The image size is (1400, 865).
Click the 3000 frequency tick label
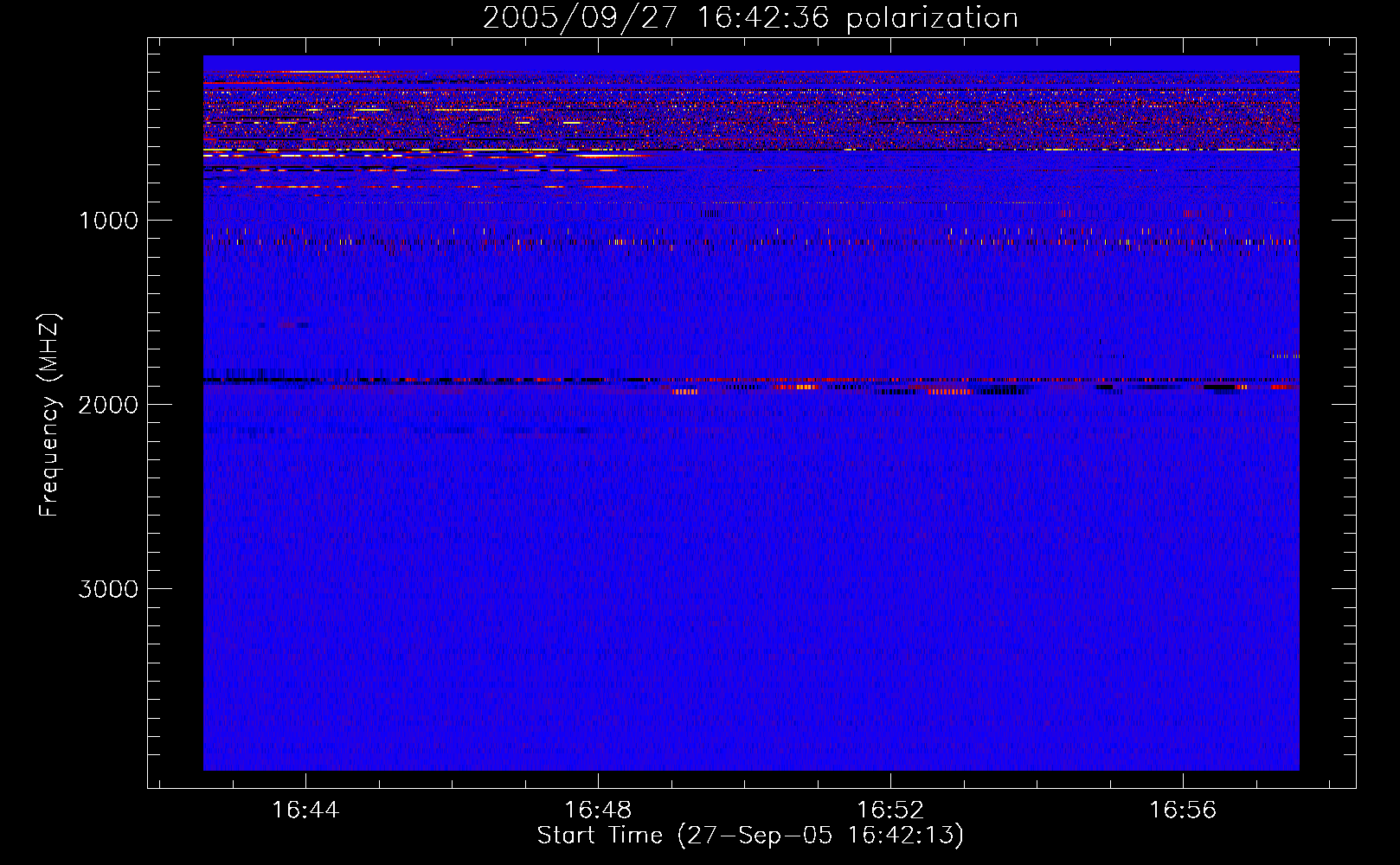[x=108, y=589]
